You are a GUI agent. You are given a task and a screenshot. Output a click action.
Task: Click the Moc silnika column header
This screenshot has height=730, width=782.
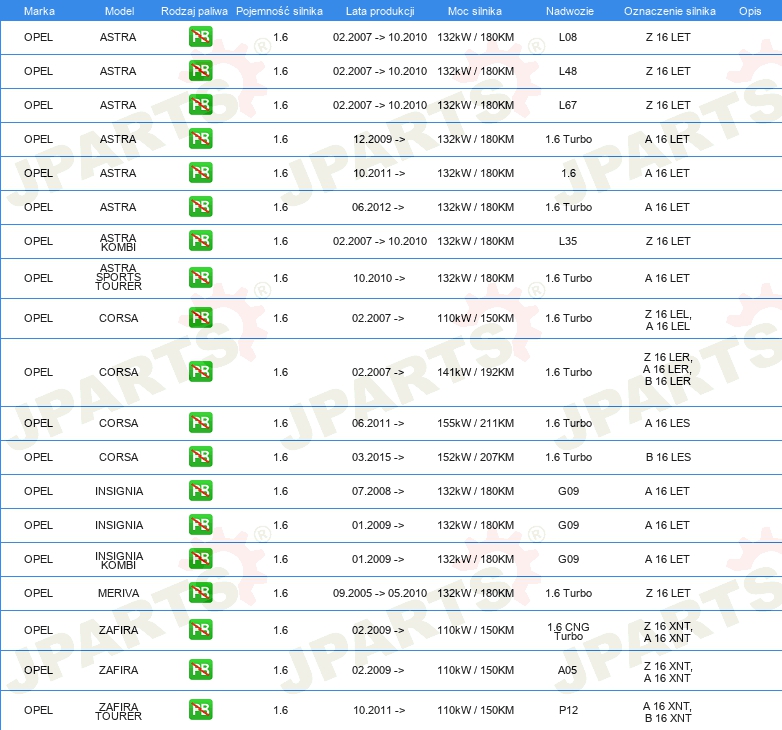(x=475, y=11)
